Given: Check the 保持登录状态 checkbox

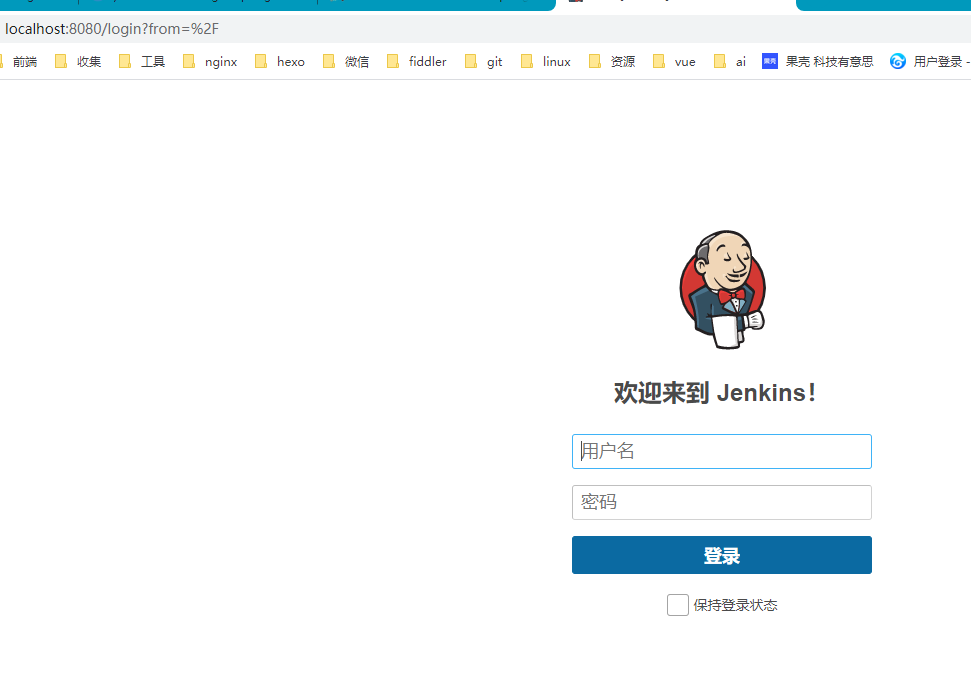Looking at the screenshot, I should pyautogui.click(x=677, y=605).
